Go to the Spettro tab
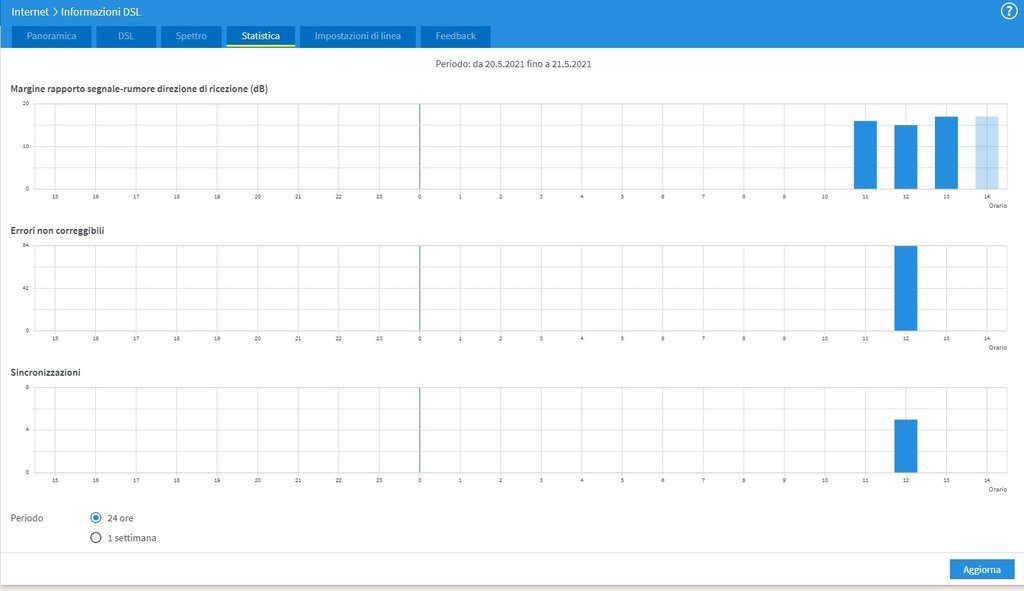Image resolution: width=1024 pixels, height=591 pixels. click(191, 36)
